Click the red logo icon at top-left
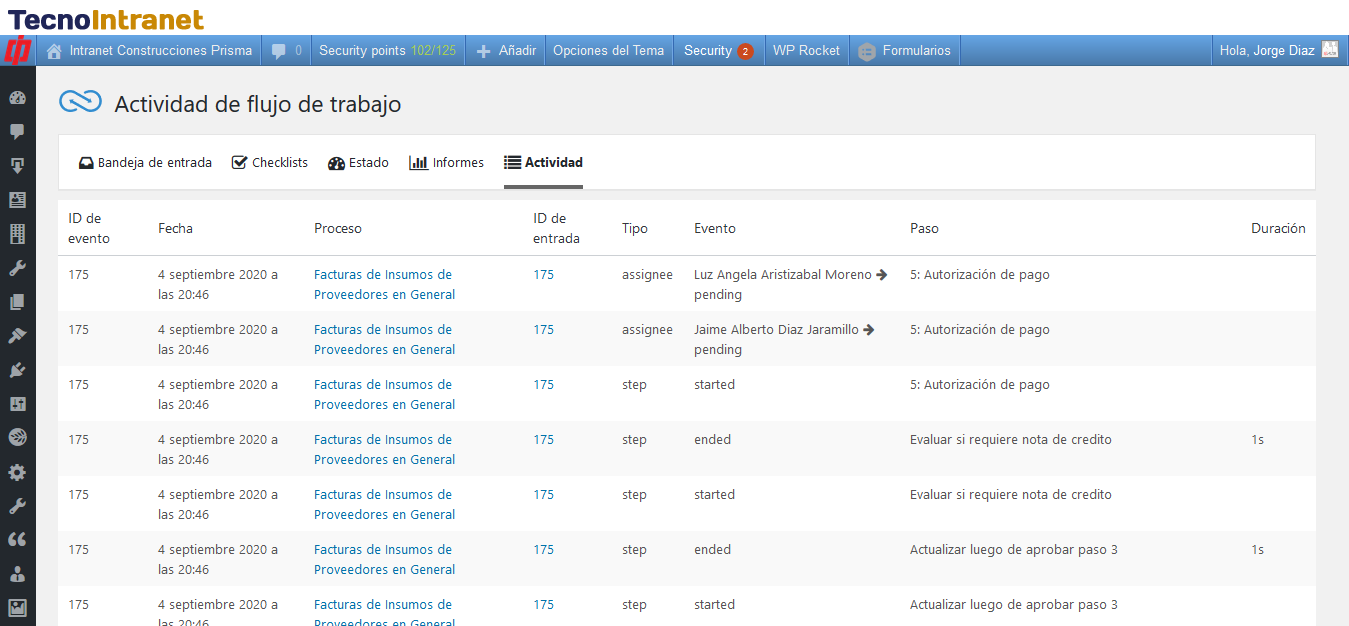The image size is (1349, 626). tap(18, 51)
